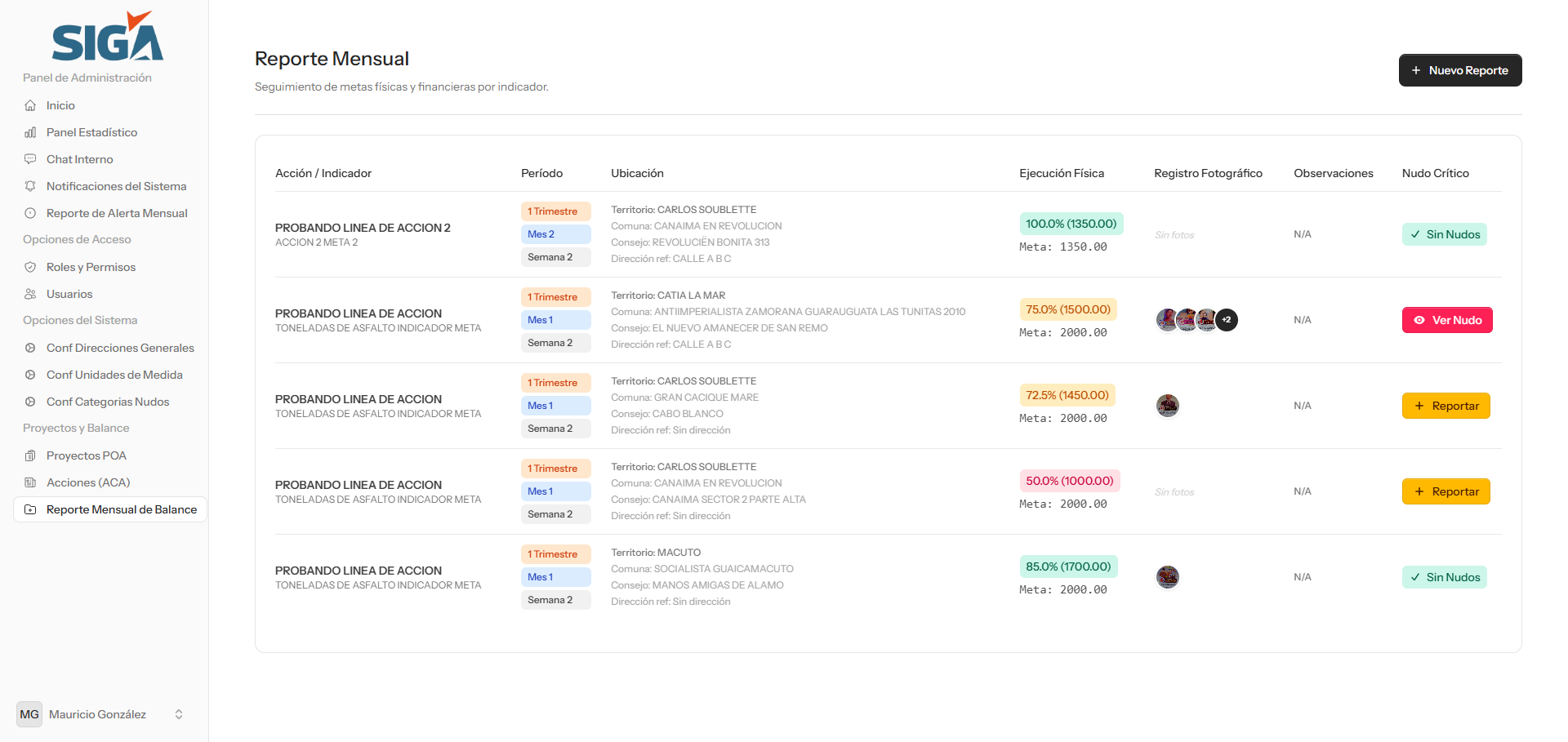Click the 75.0% (1500.00) execution badge
Viewport: 1568px width, 742px height.
[x=1067, y=309]
